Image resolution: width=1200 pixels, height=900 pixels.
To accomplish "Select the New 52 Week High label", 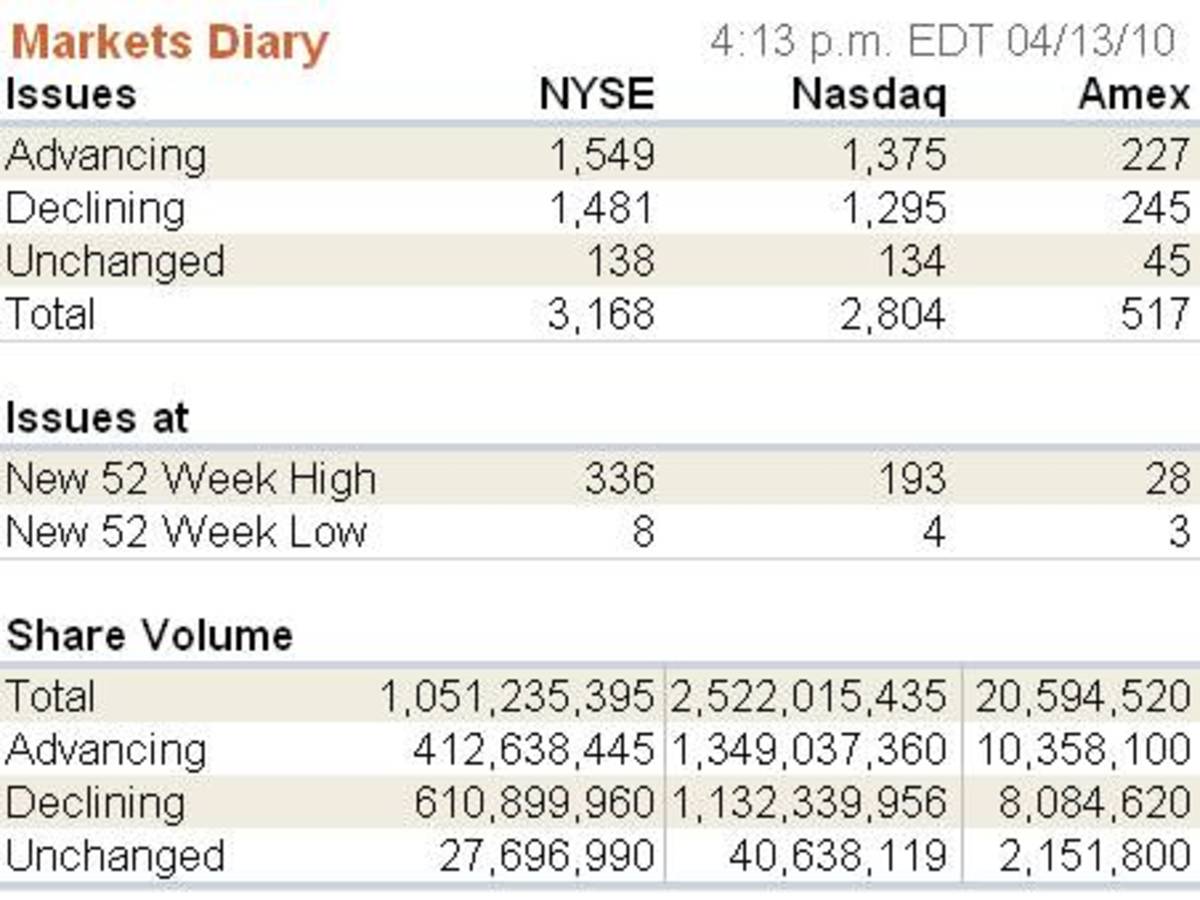I will [x=191, y=480].
